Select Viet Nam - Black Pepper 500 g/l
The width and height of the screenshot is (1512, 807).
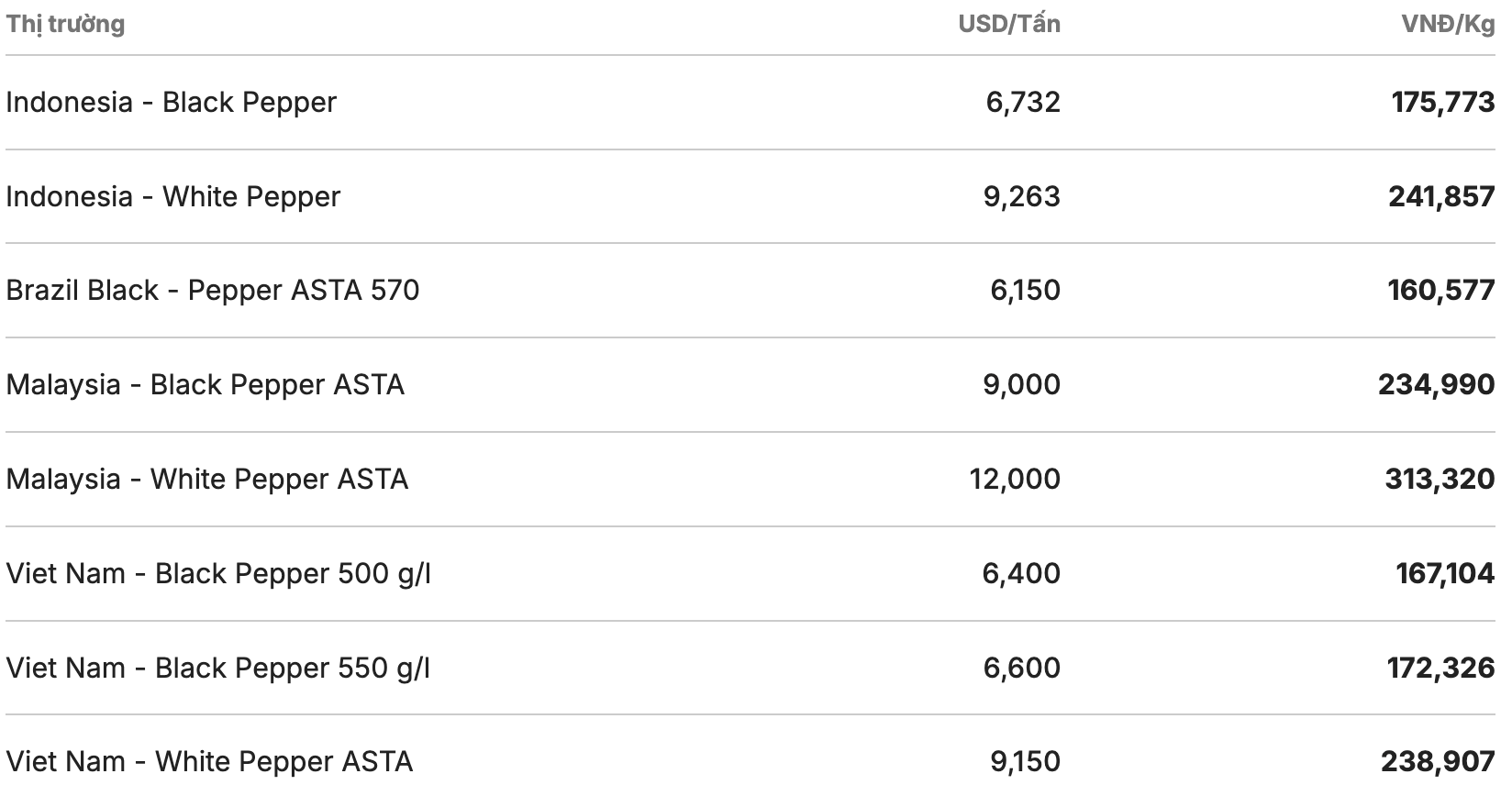coord(217,573)
